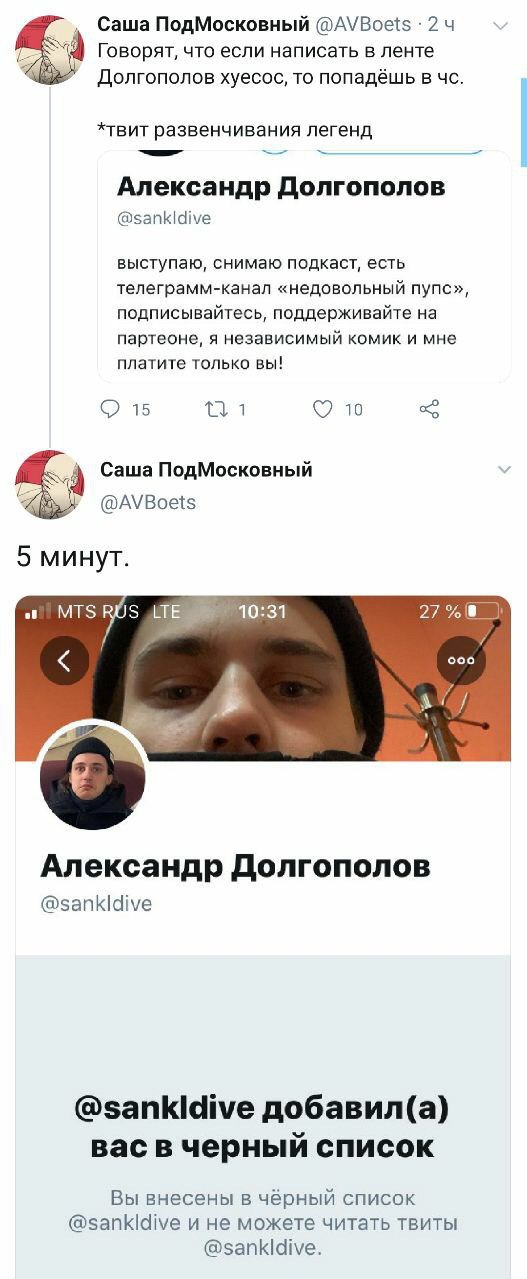Image resolution: width=527 pixels, height=1279 pixels.
Task: Open the quoted Александр Долгополов tweet card
Action: tap(304, 266)
